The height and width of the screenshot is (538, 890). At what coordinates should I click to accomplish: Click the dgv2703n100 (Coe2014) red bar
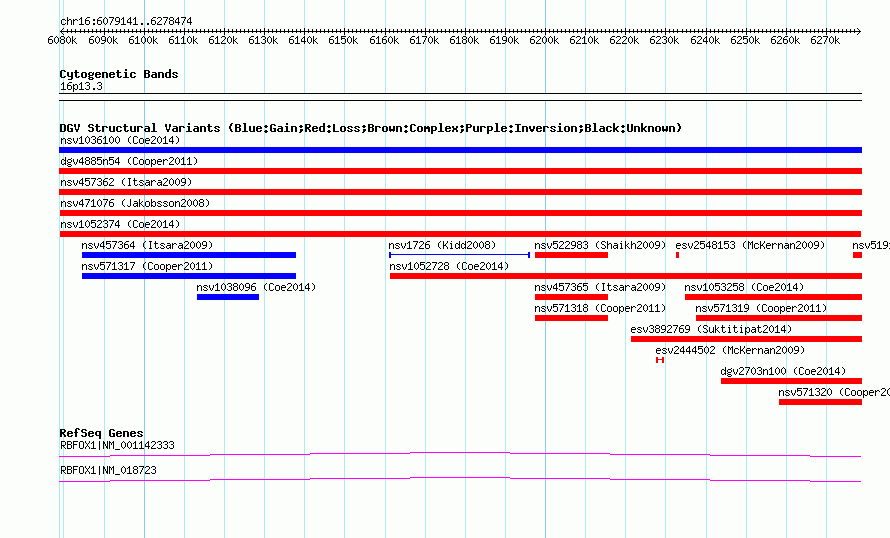791,381
